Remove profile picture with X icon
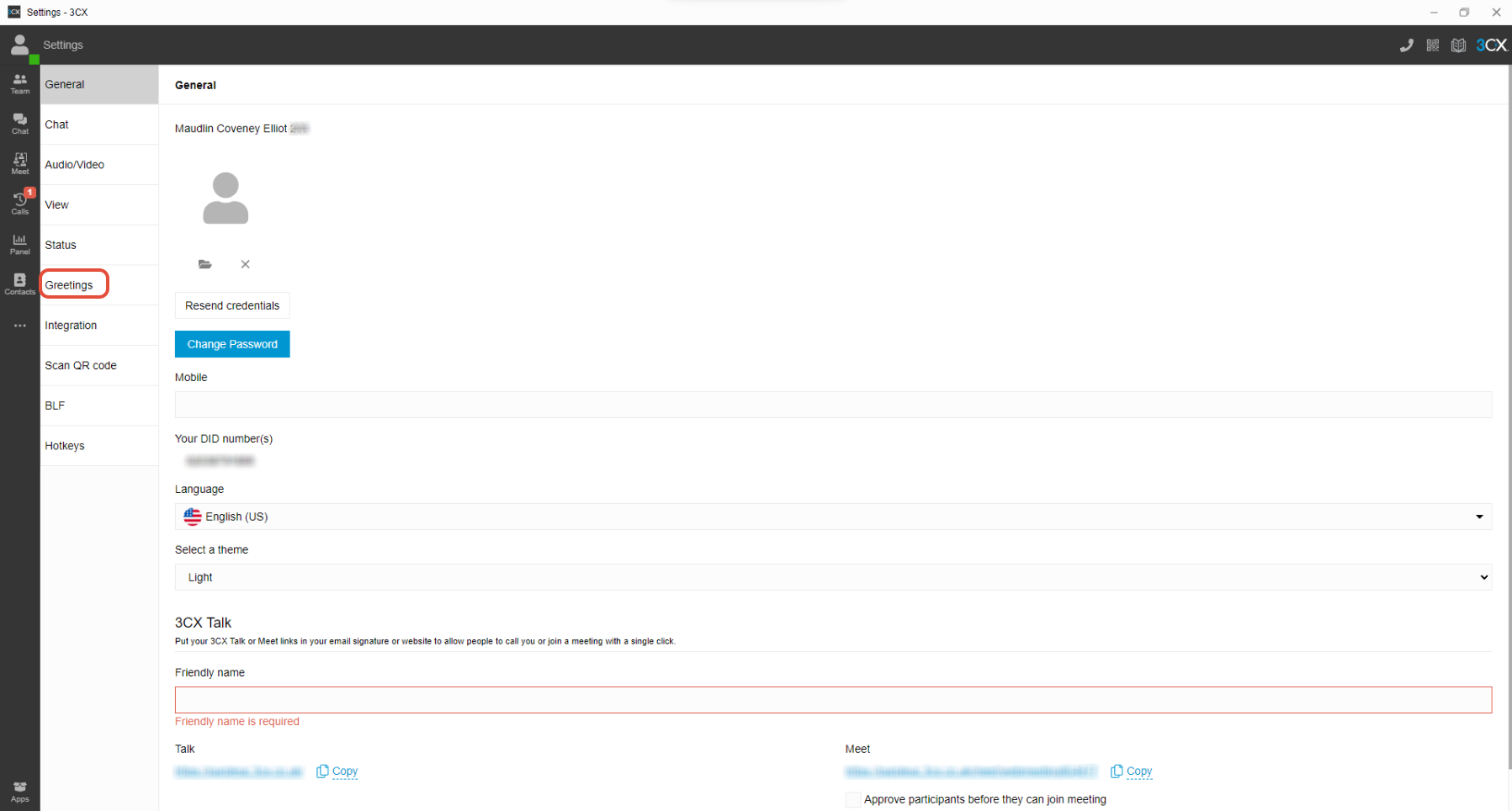Viewport: 1512px width, 811px height. click(246, 264)
